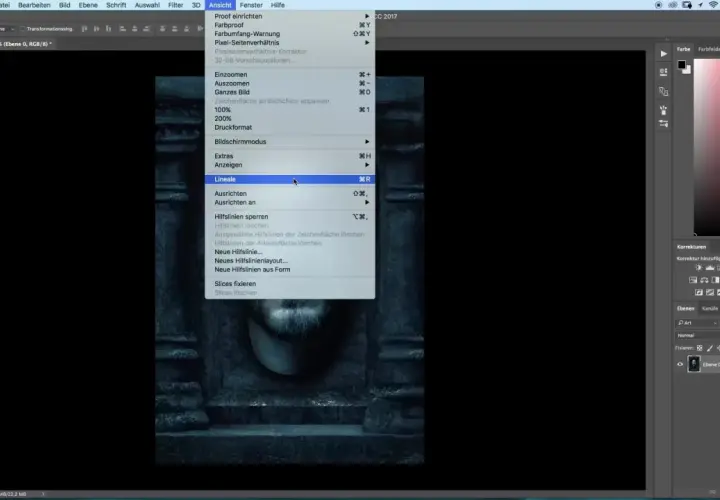Expand the Pixel-Seitenverhältnis submenu
720x500 pixels.
coord(290,42)
